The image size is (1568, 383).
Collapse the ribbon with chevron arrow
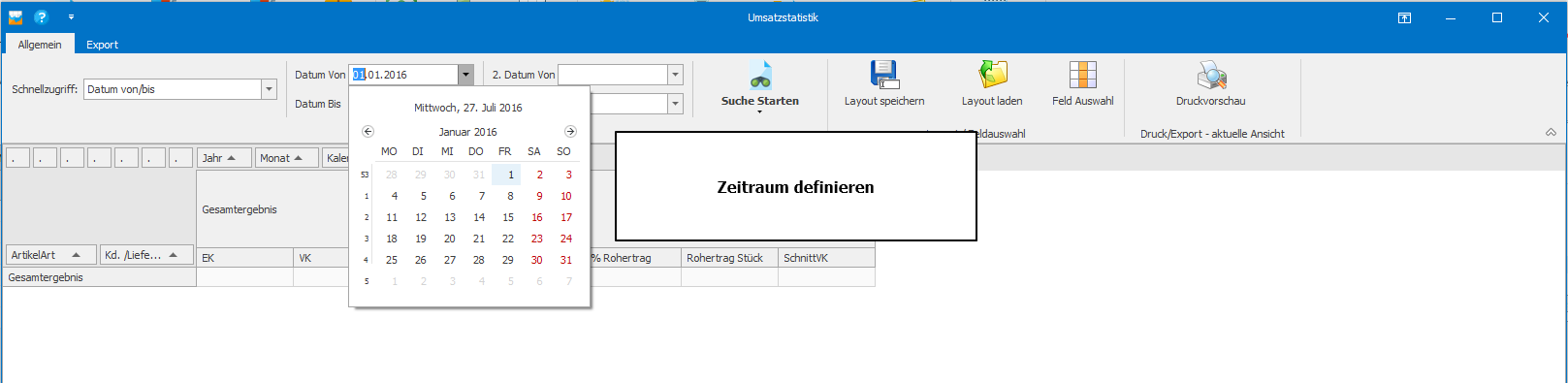1551,133
